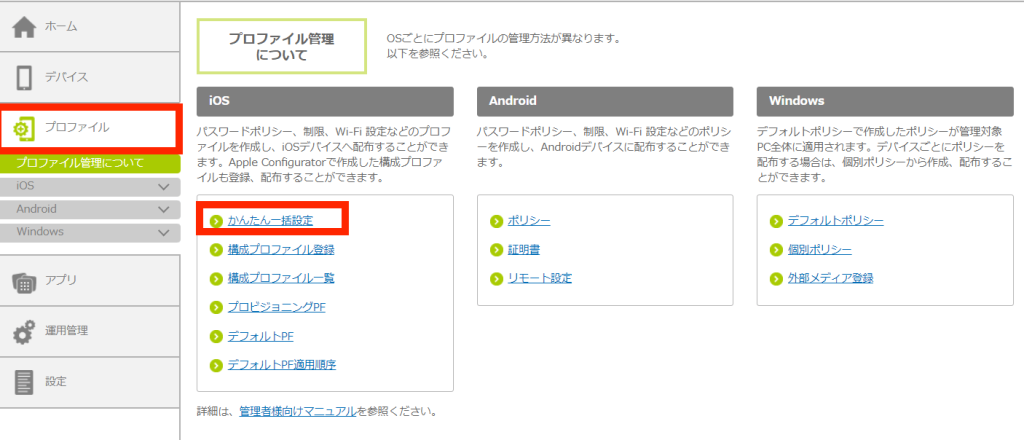Open the 設定 menu item
The image size is (1024, 440).
tap(89, 382)
